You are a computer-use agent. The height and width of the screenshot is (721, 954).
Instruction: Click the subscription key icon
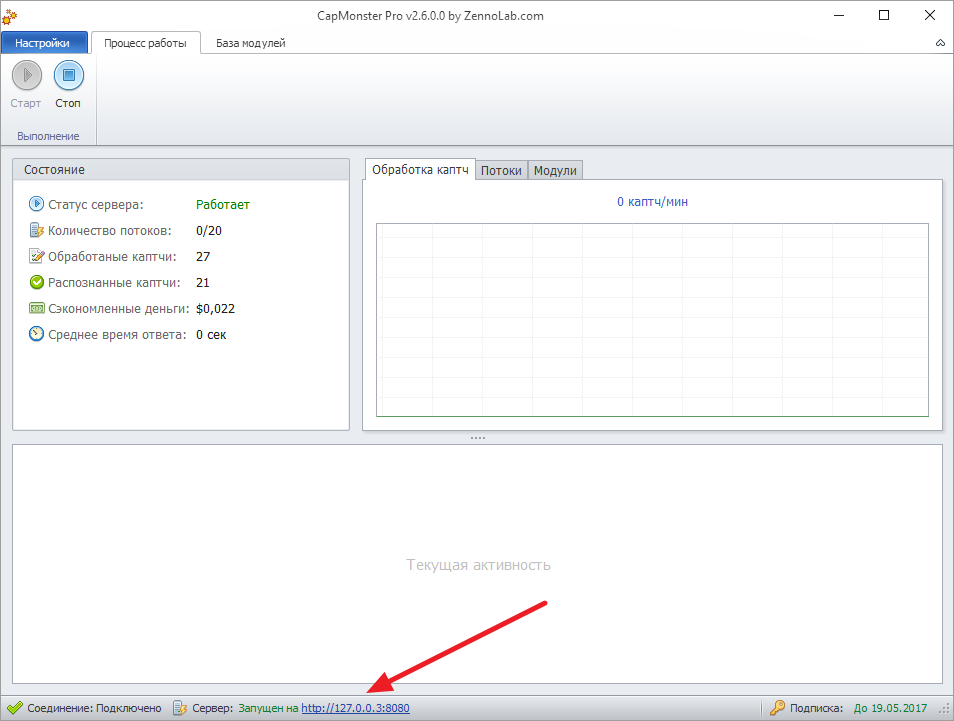[777, 708]
